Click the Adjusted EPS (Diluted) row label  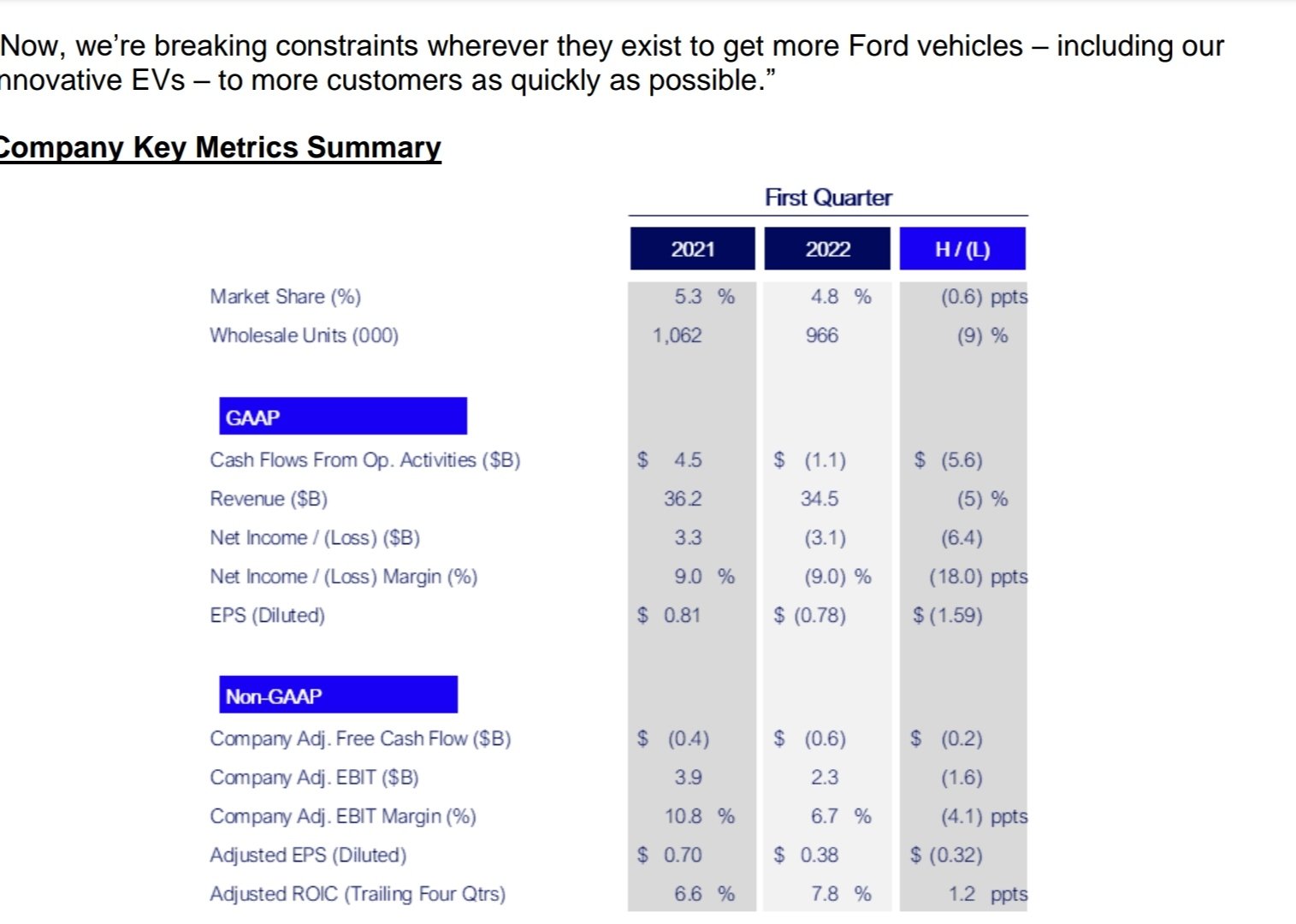[308, 855]
